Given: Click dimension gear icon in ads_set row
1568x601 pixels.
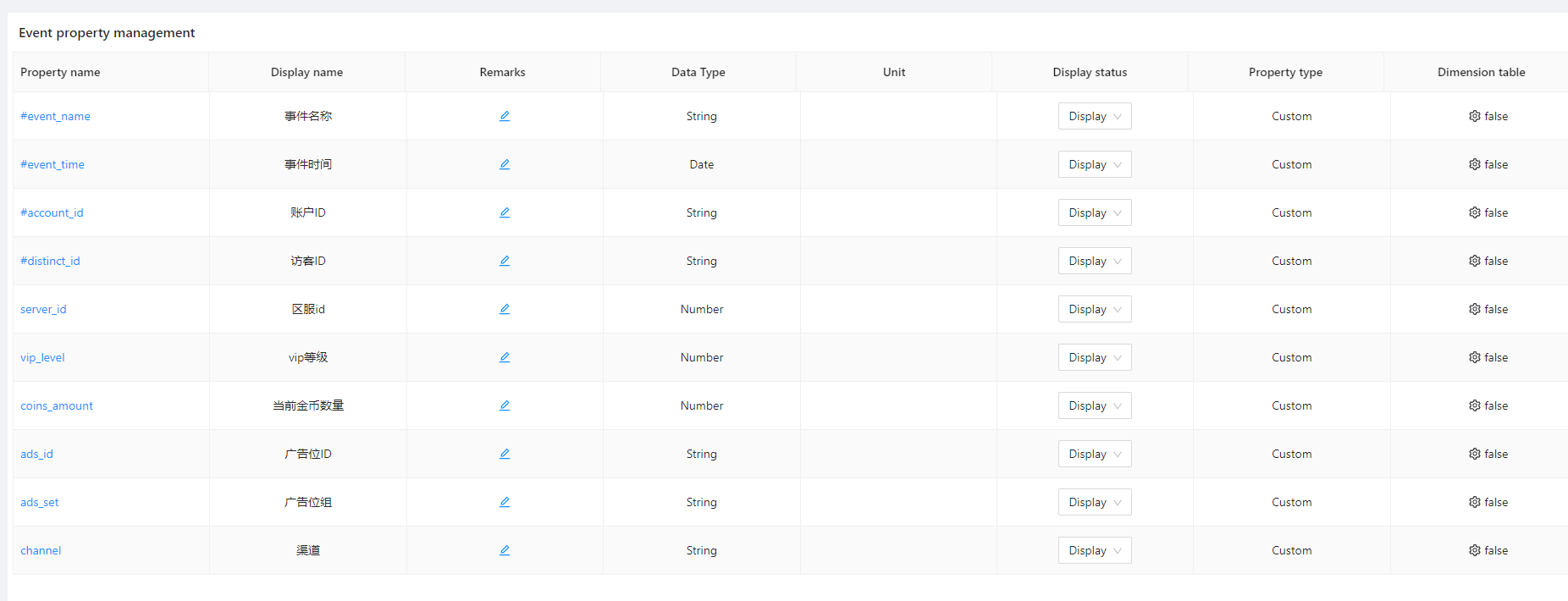Looking at the screenshot, I should 1474,502.
